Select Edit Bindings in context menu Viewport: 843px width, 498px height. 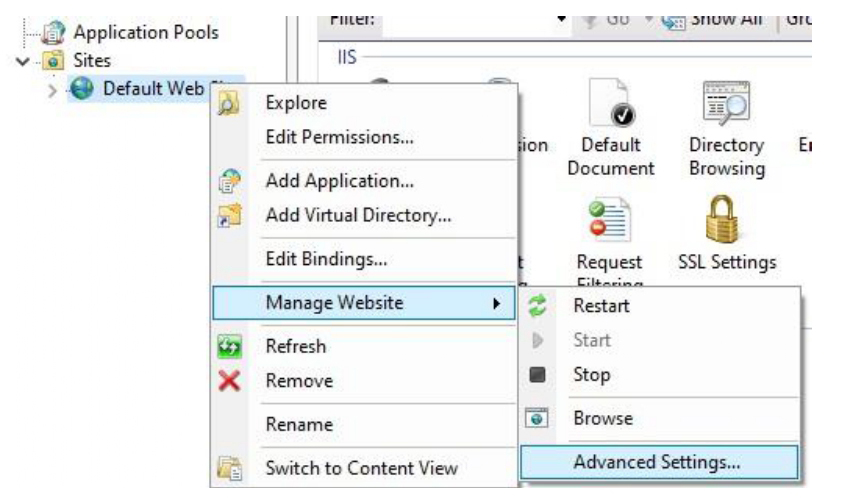[326, 259]
